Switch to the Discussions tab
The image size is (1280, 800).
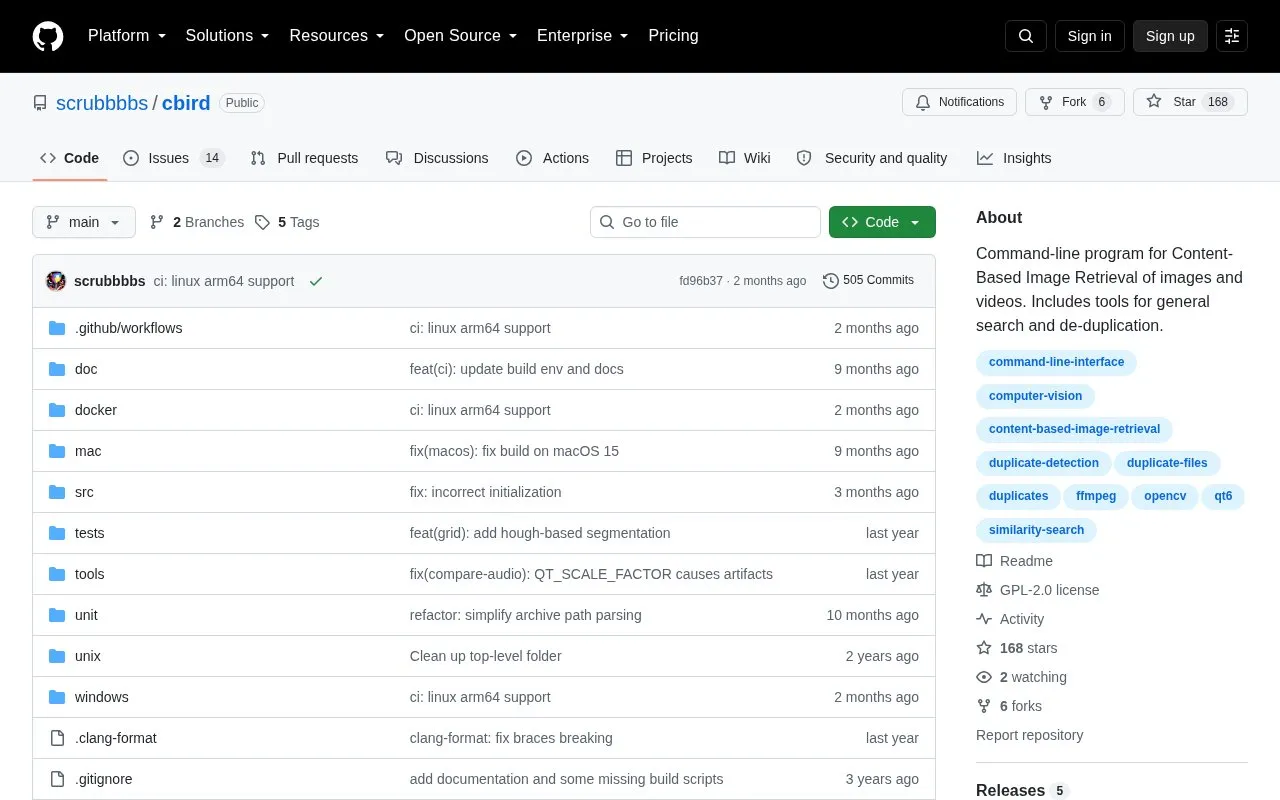click(437, 158)
